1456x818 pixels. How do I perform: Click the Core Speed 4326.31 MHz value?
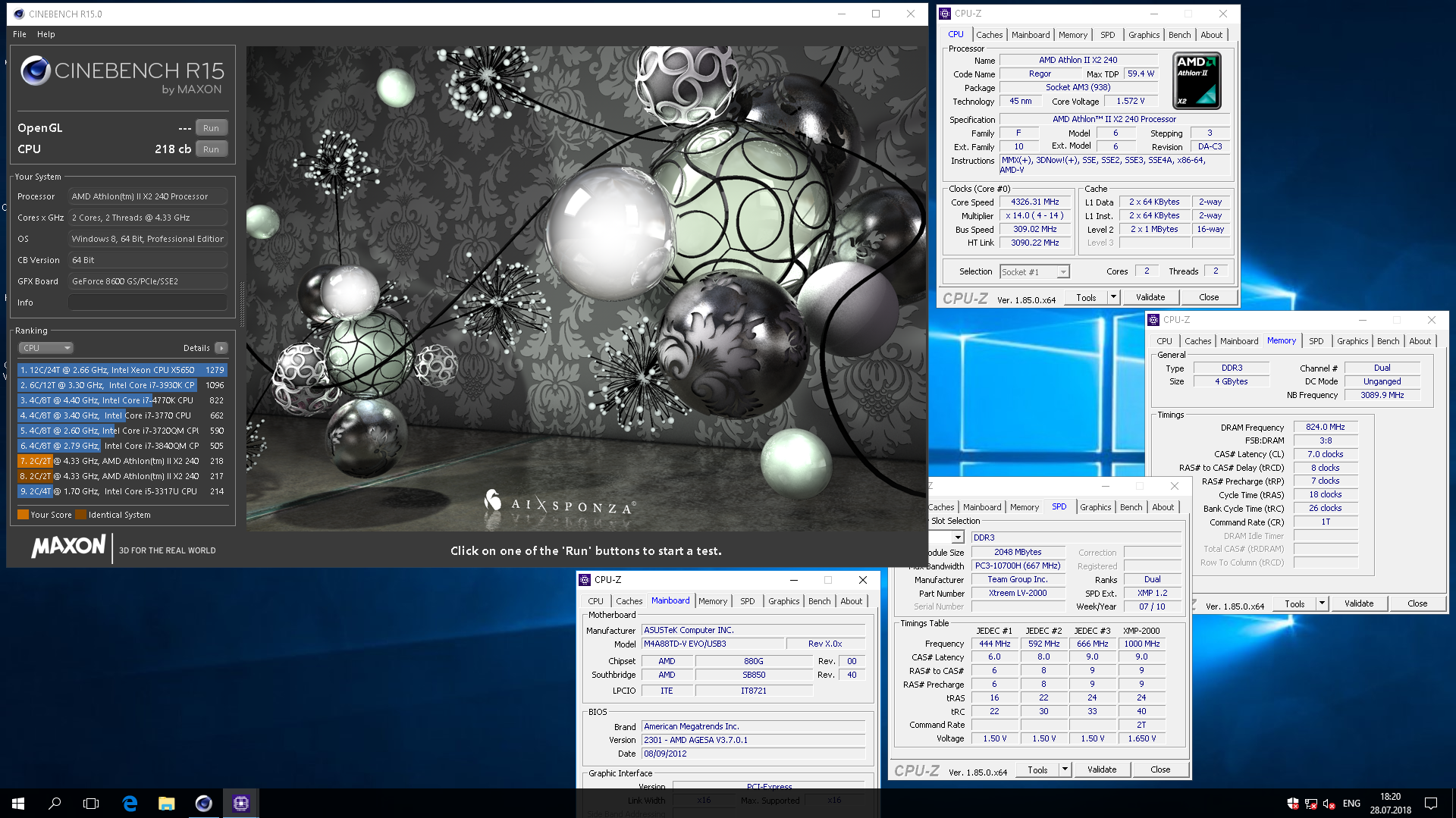point(1034,202)
